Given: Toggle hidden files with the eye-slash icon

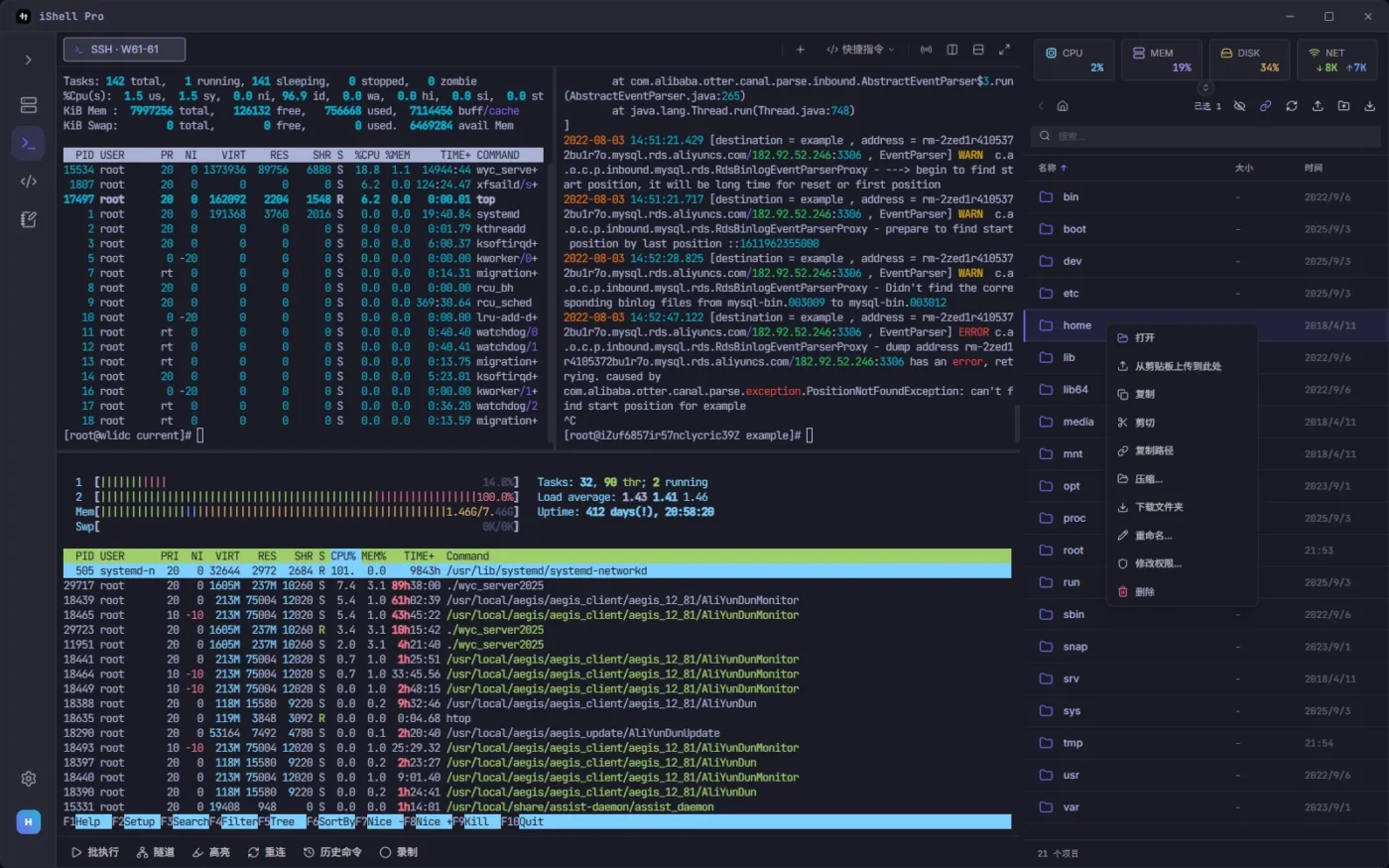Looking at the screenshot, I should click(x=1239, y=106).
